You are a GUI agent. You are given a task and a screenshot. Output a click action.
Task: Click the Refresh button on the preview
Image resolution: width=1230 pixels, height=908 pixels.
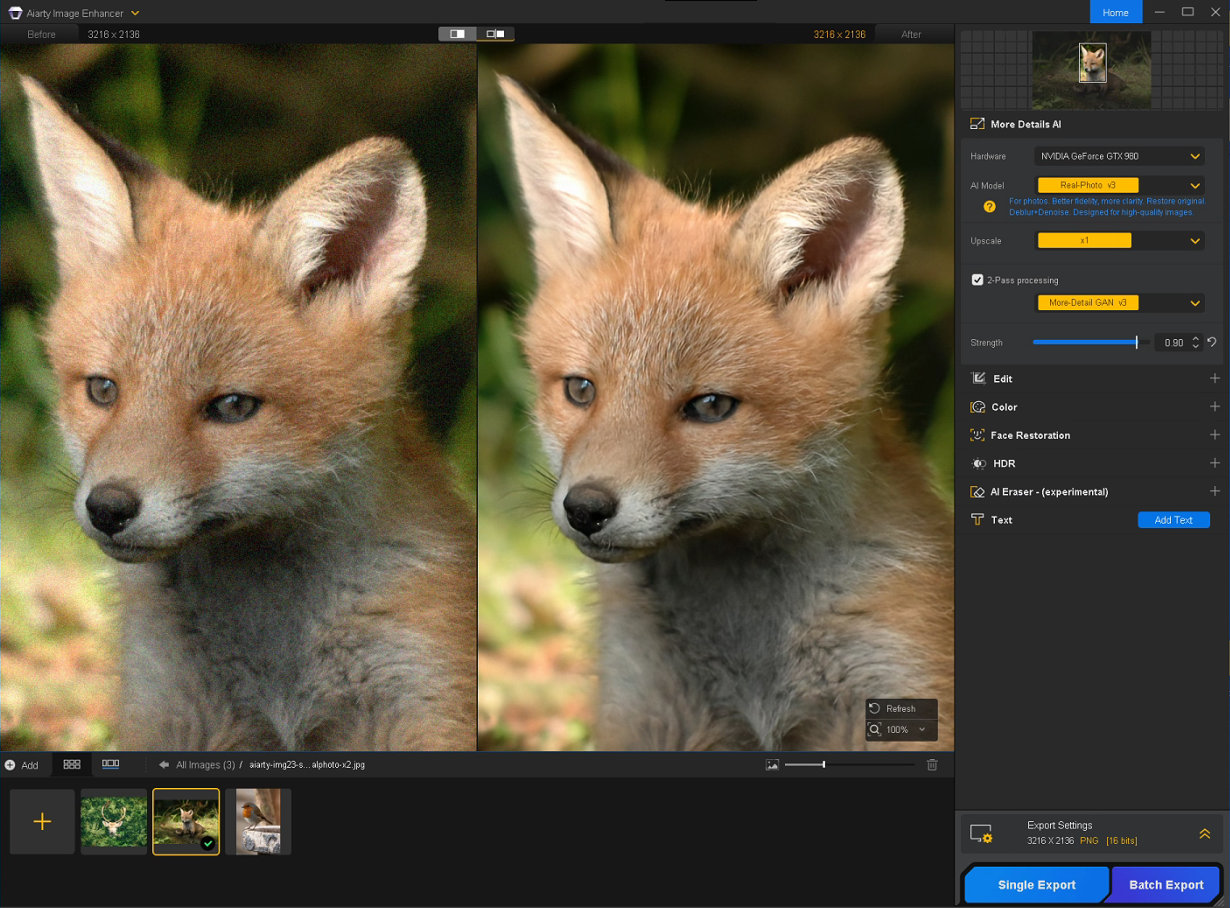[901, 708]
